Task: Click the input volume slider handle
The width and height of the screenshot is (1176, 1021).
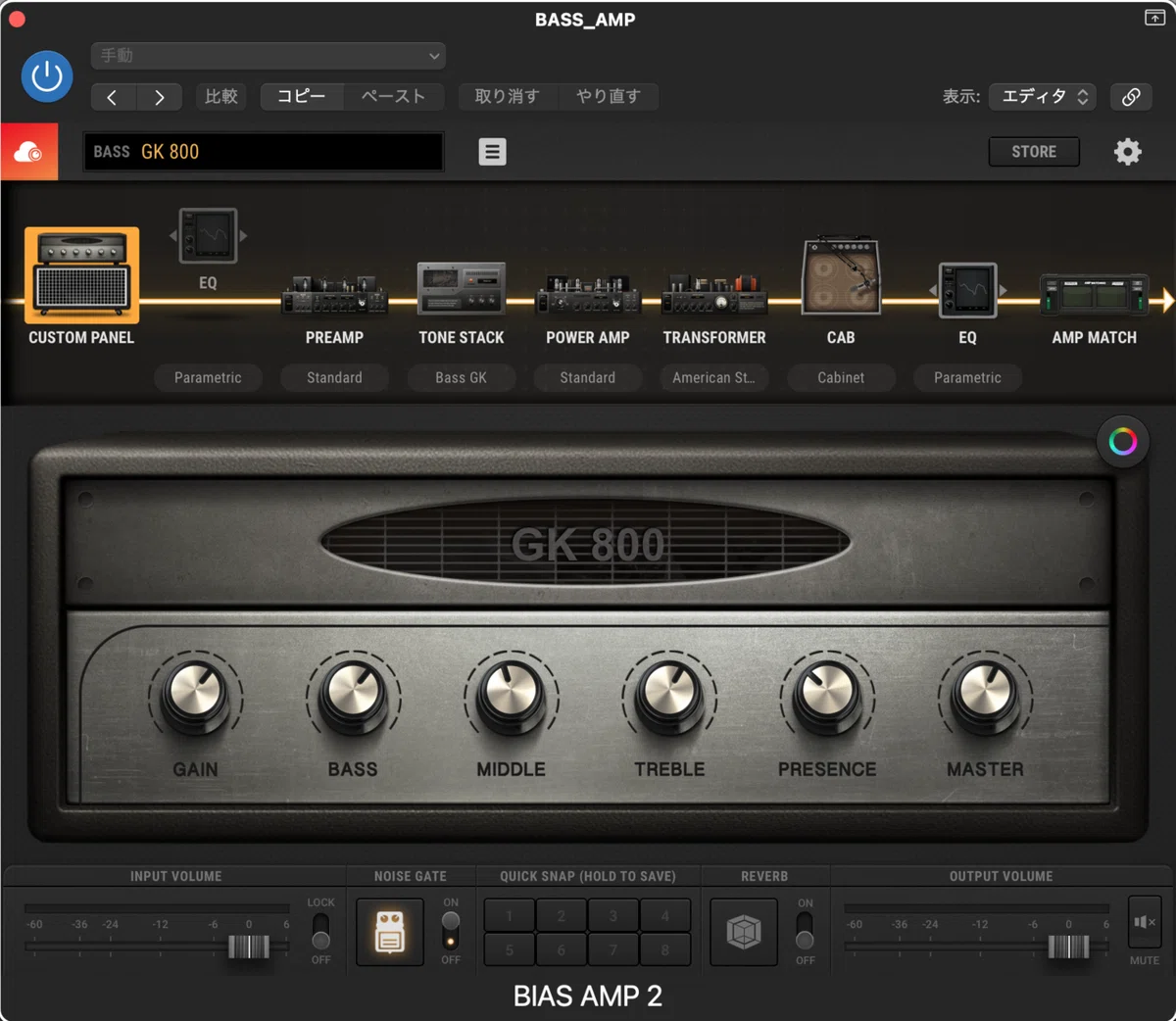Action: (249, 947)
